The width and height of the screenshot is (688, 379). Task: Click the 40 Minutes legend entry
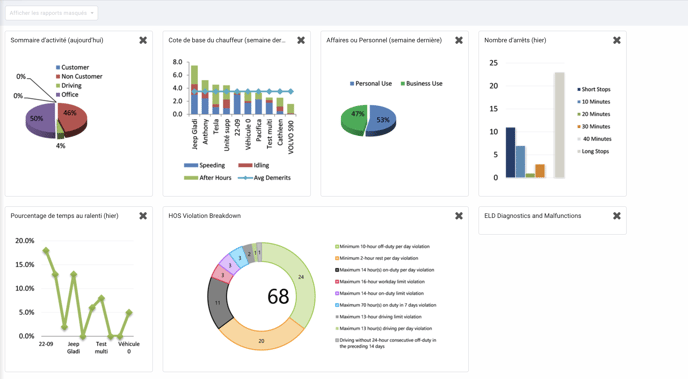point(595,139)
